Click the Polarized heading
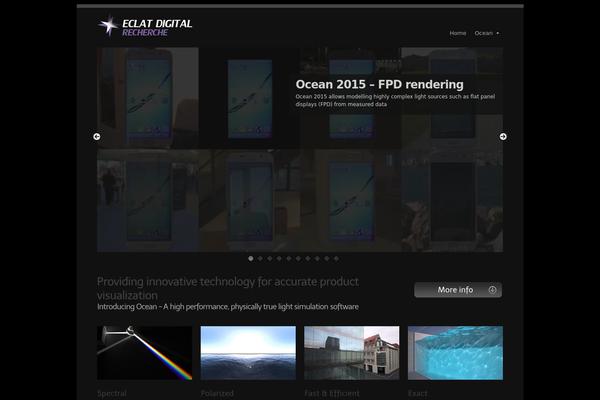Image resolution: width=600 pixels, height=400 pixels. 217,393
